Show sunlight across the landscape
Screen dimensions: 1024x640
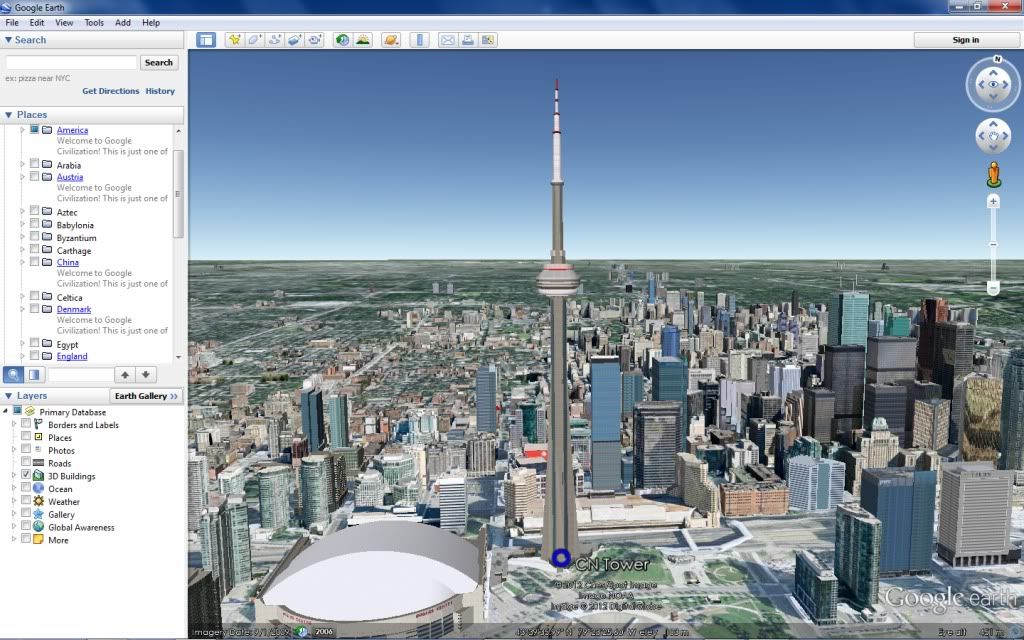[362, 40]
